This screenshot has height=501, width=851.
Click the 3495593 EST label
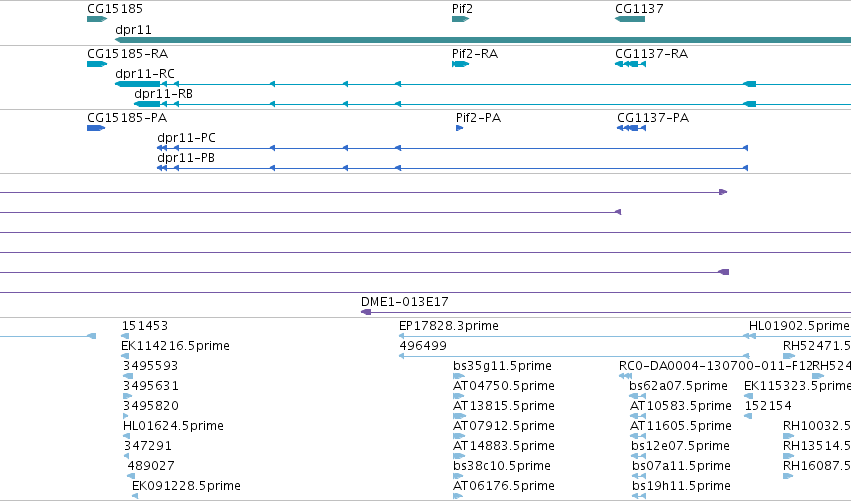point(150,366)
